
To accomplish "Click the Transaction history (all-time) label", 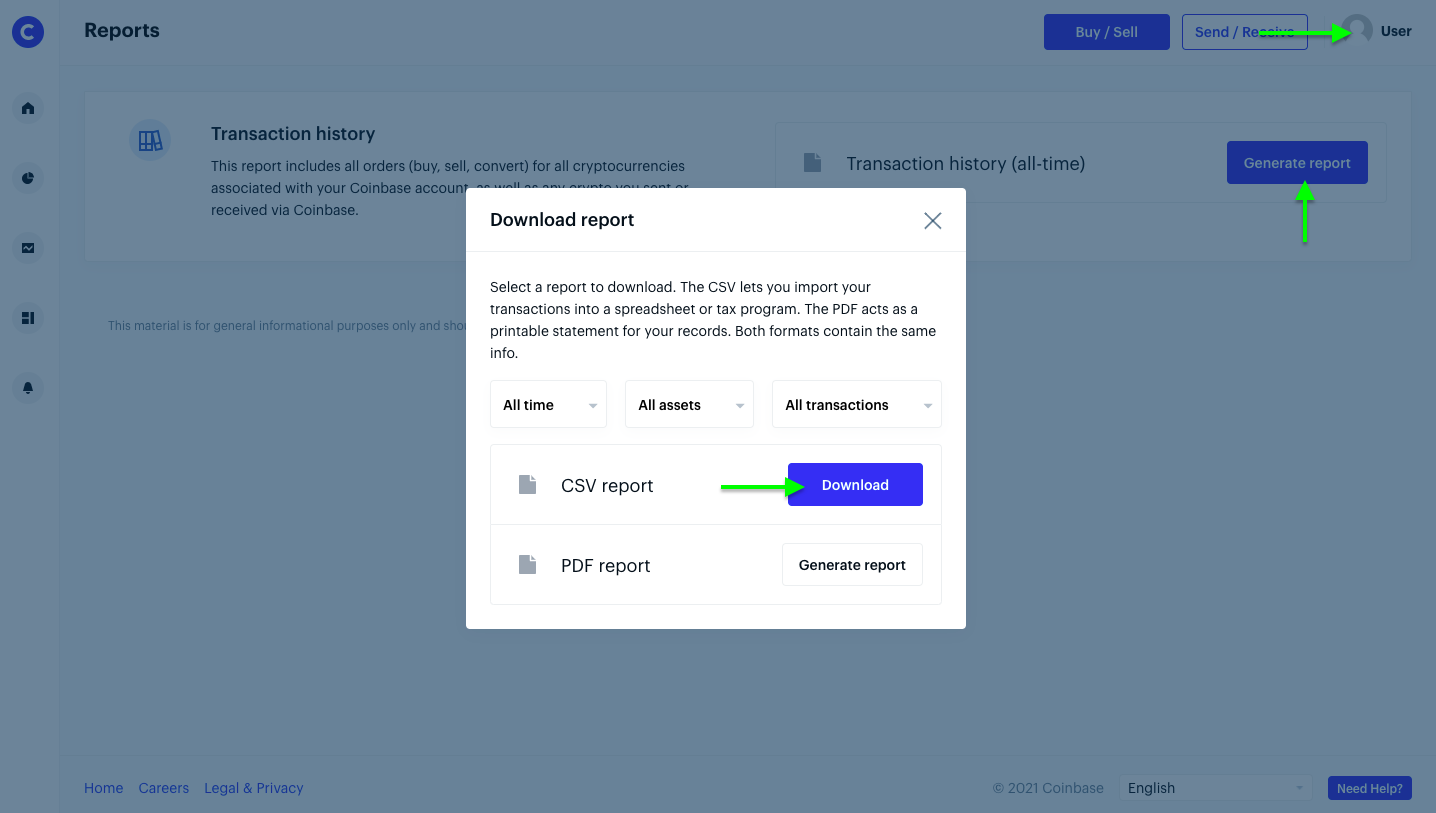I will pos(966,163).
